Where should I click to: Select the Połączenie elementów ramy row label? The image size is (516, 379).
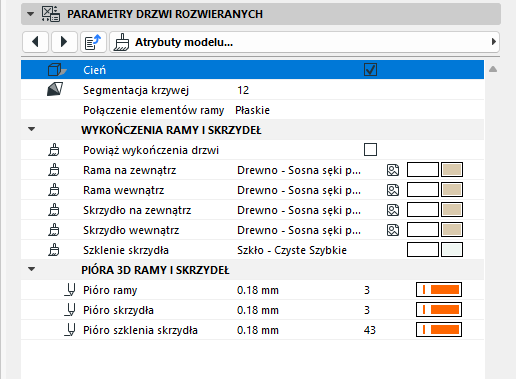[154, 110]
